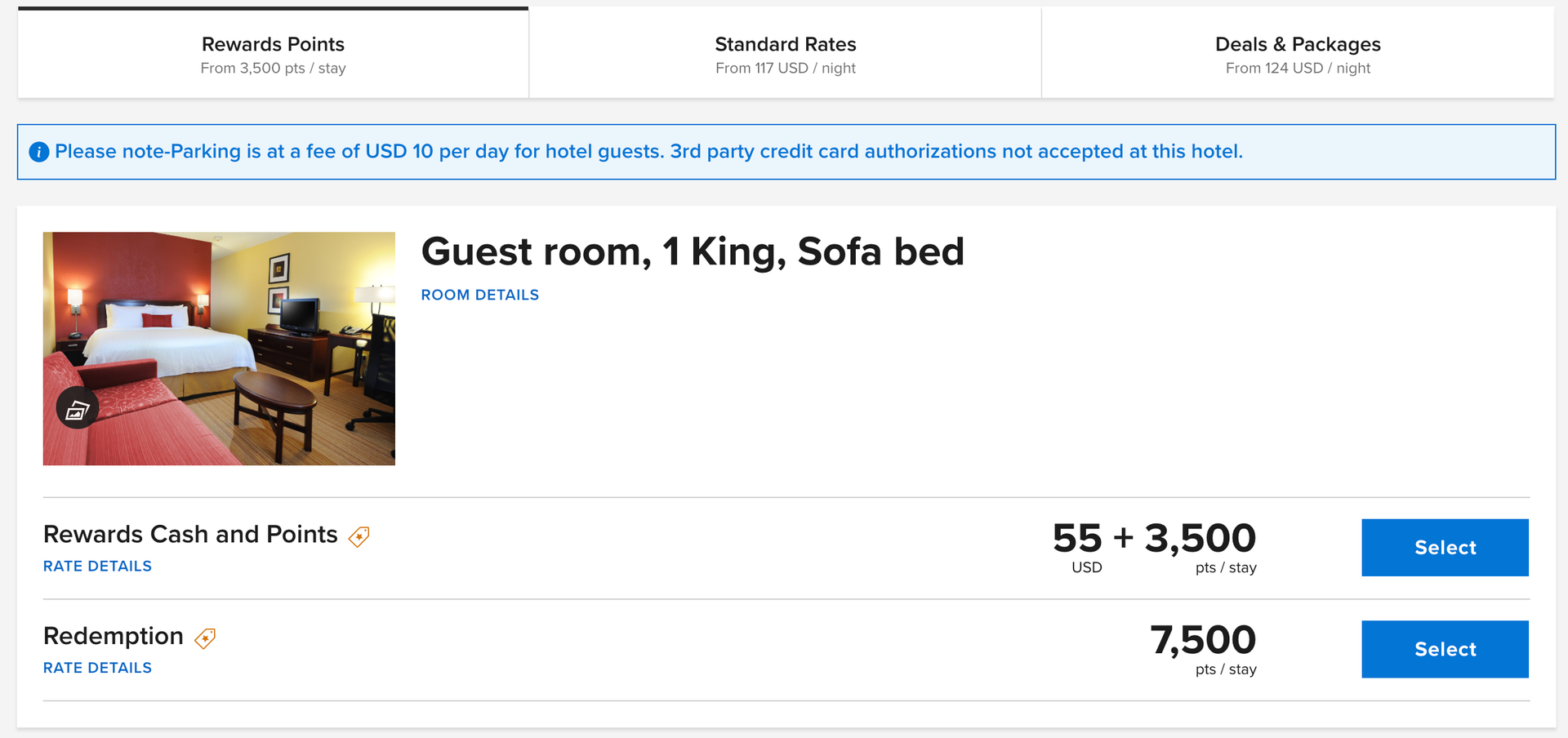The width and height of the screenshot is (1568, 738).
Task: Select the Rewards Points tab
Action: 273,53
